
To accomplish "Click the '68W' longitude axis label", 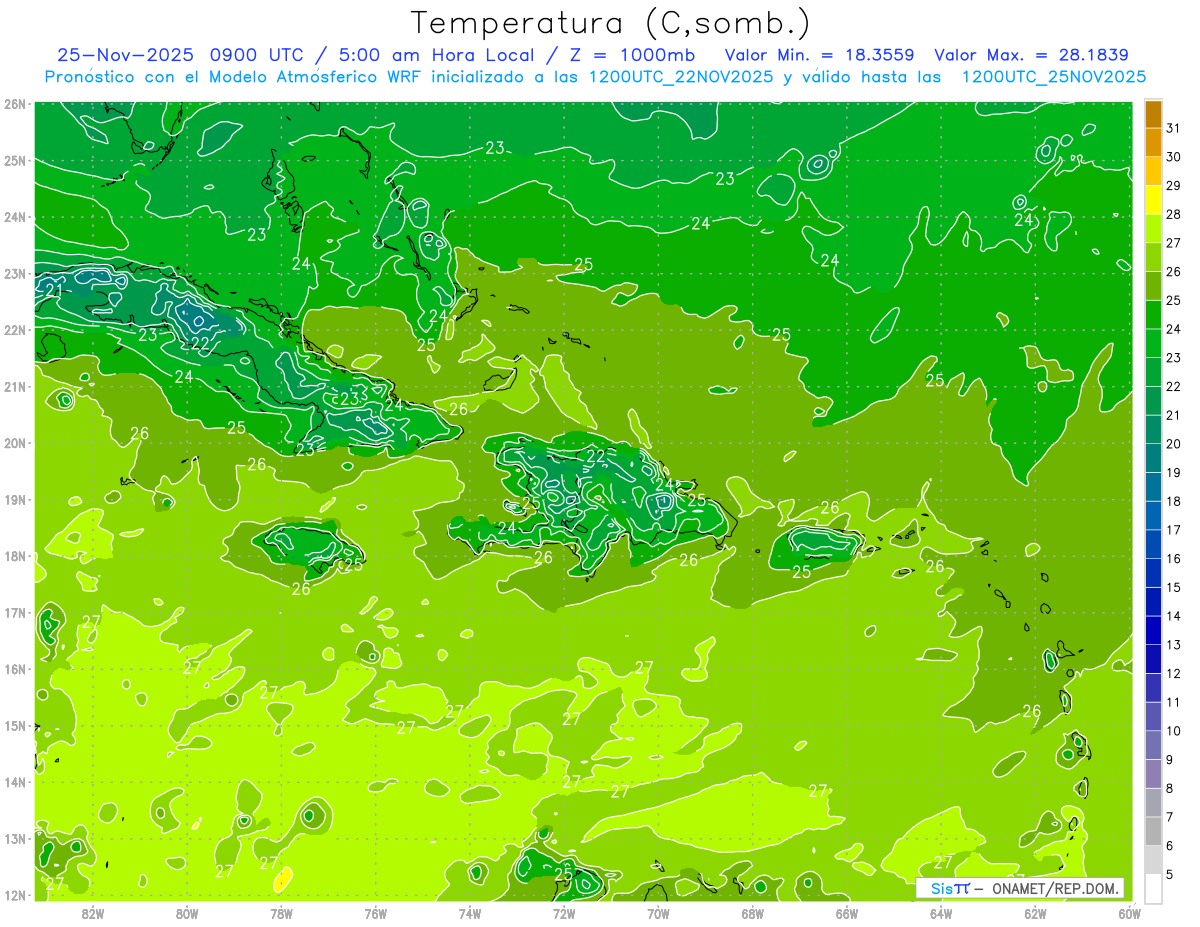I will tap(753, 912).
